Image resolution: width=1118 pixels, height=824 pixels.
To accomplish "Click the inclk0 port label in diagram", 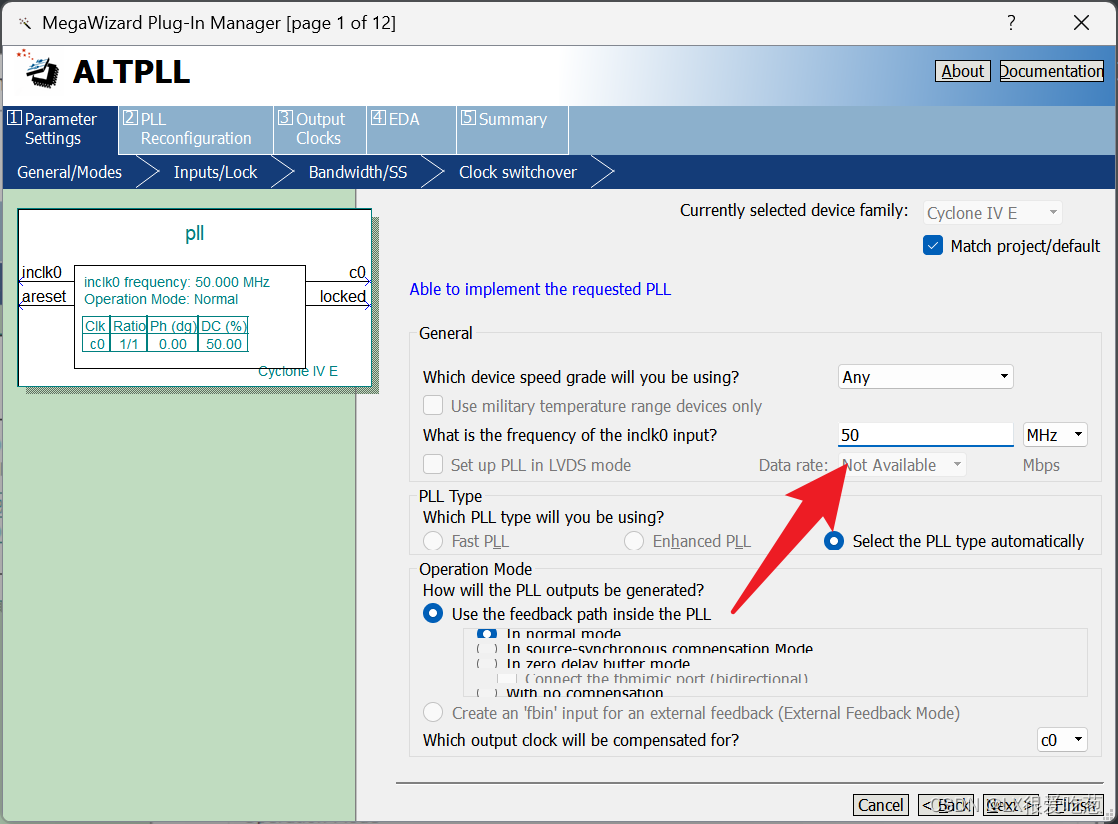I will click(41, 272).
